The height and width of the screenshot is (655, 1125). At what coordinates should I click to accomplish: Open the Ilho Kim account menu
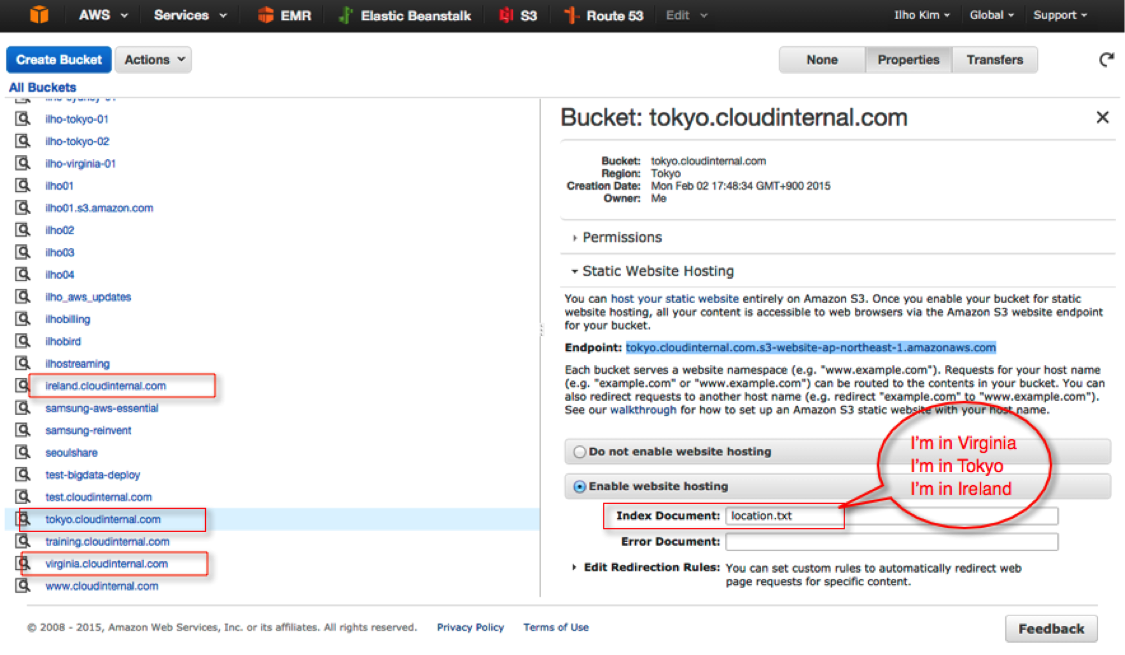pyautogui.click(x=921, y=15)
